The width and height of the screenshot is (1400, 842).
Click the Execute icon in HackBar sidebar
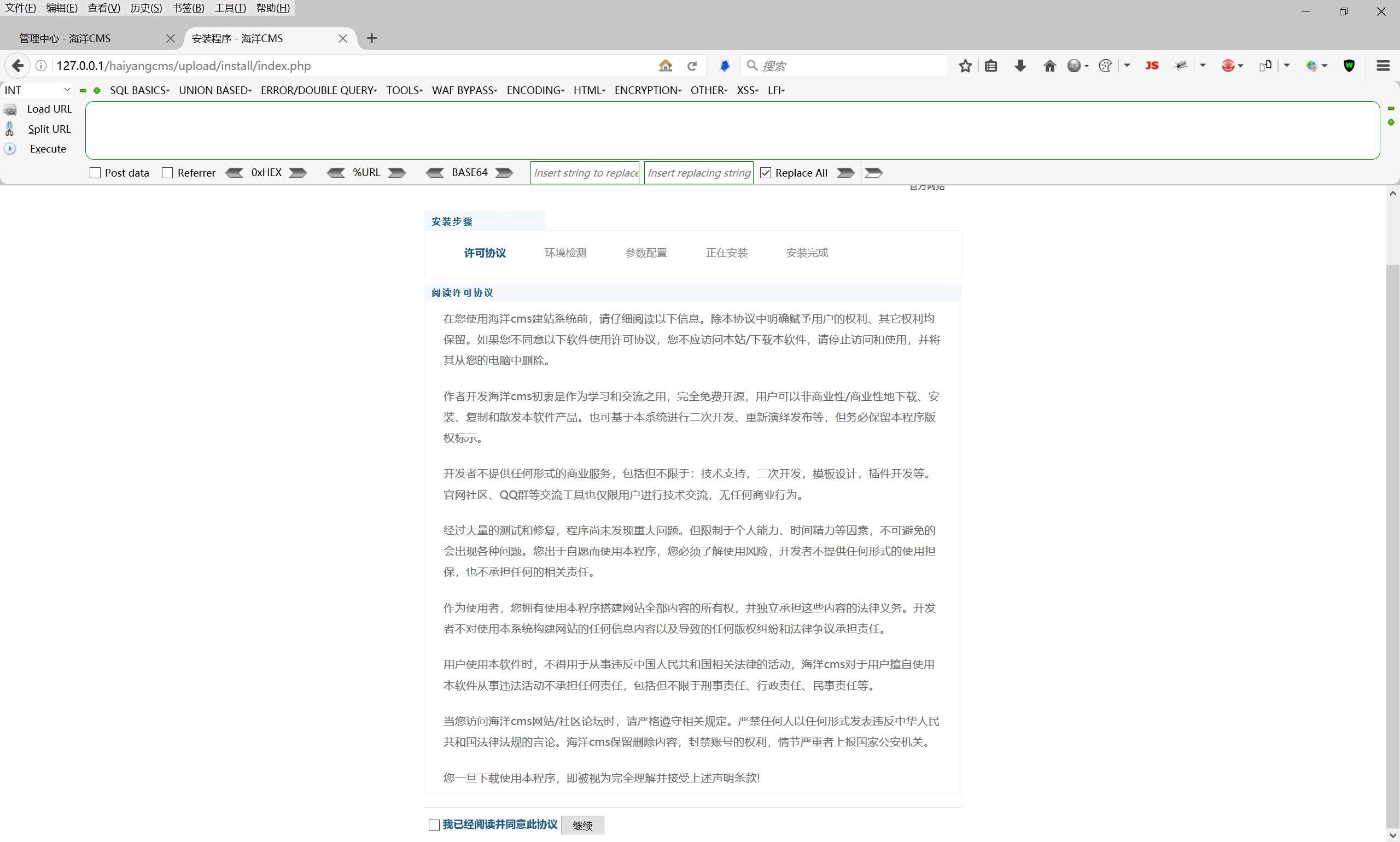[10, 149]
